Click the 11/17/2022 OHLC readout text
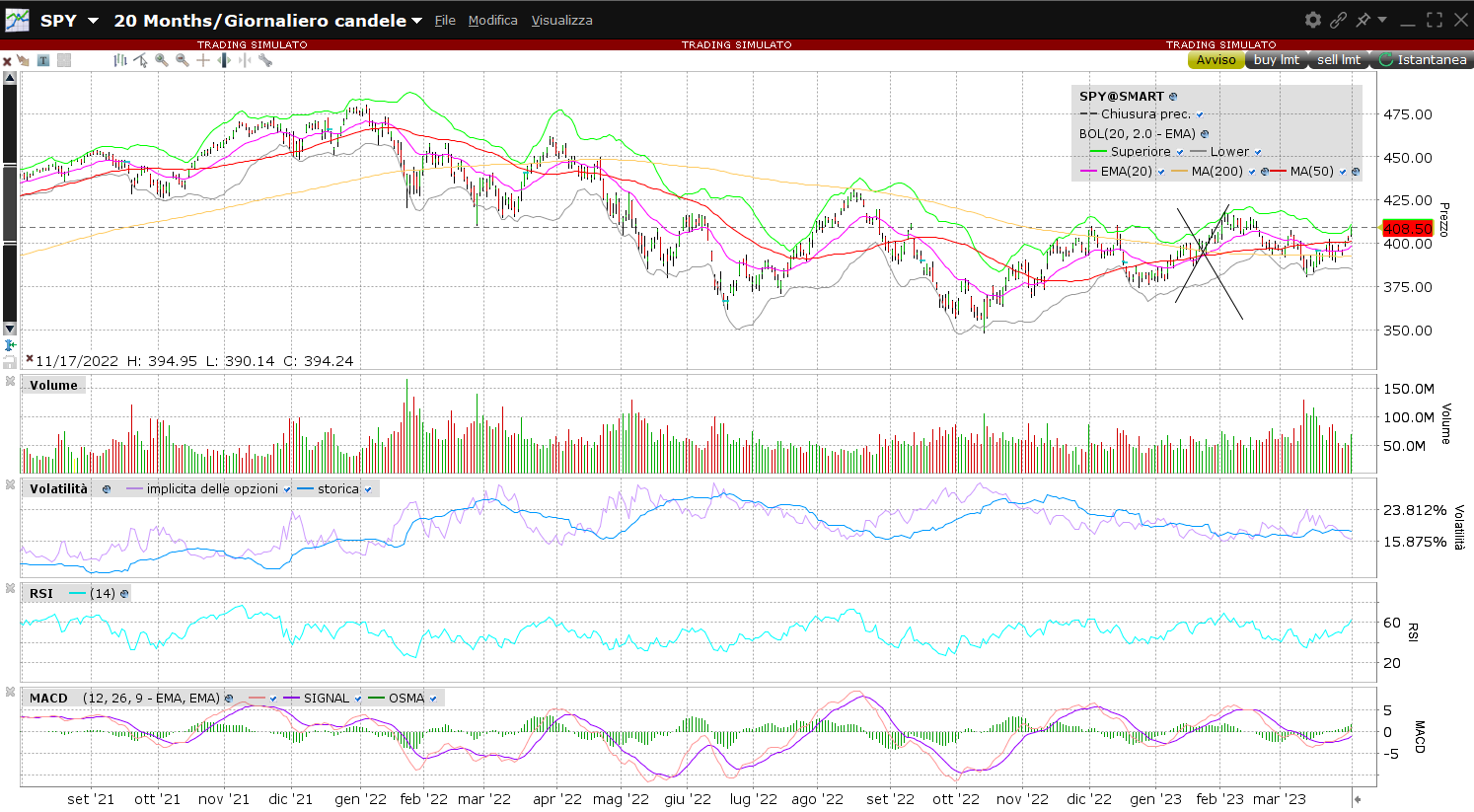The width and height of the screenshot is (1474, 812). point(193,361)
